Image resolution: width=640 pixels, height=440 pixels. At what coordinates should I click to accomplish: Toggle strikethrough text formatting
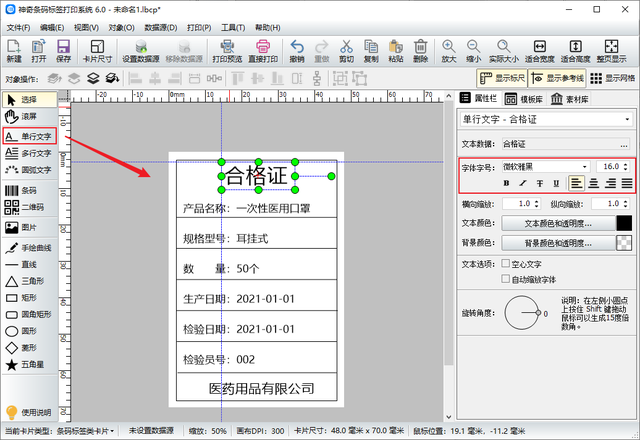point(540,183)
